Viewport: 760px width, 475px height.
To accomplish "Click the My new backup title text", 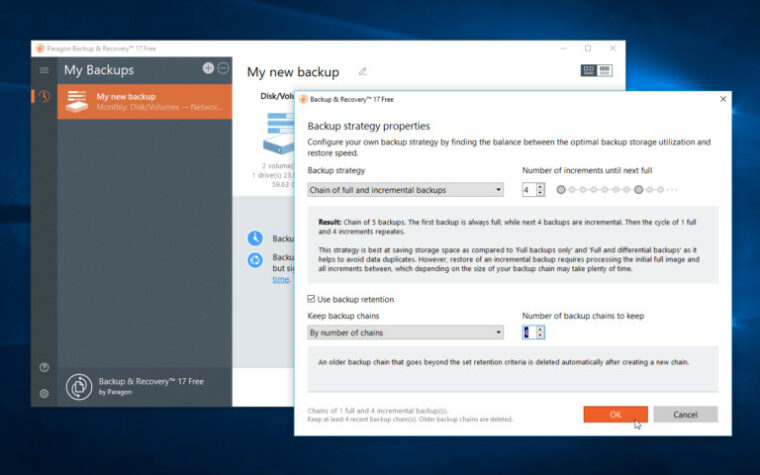I will (x=293, y=72).
